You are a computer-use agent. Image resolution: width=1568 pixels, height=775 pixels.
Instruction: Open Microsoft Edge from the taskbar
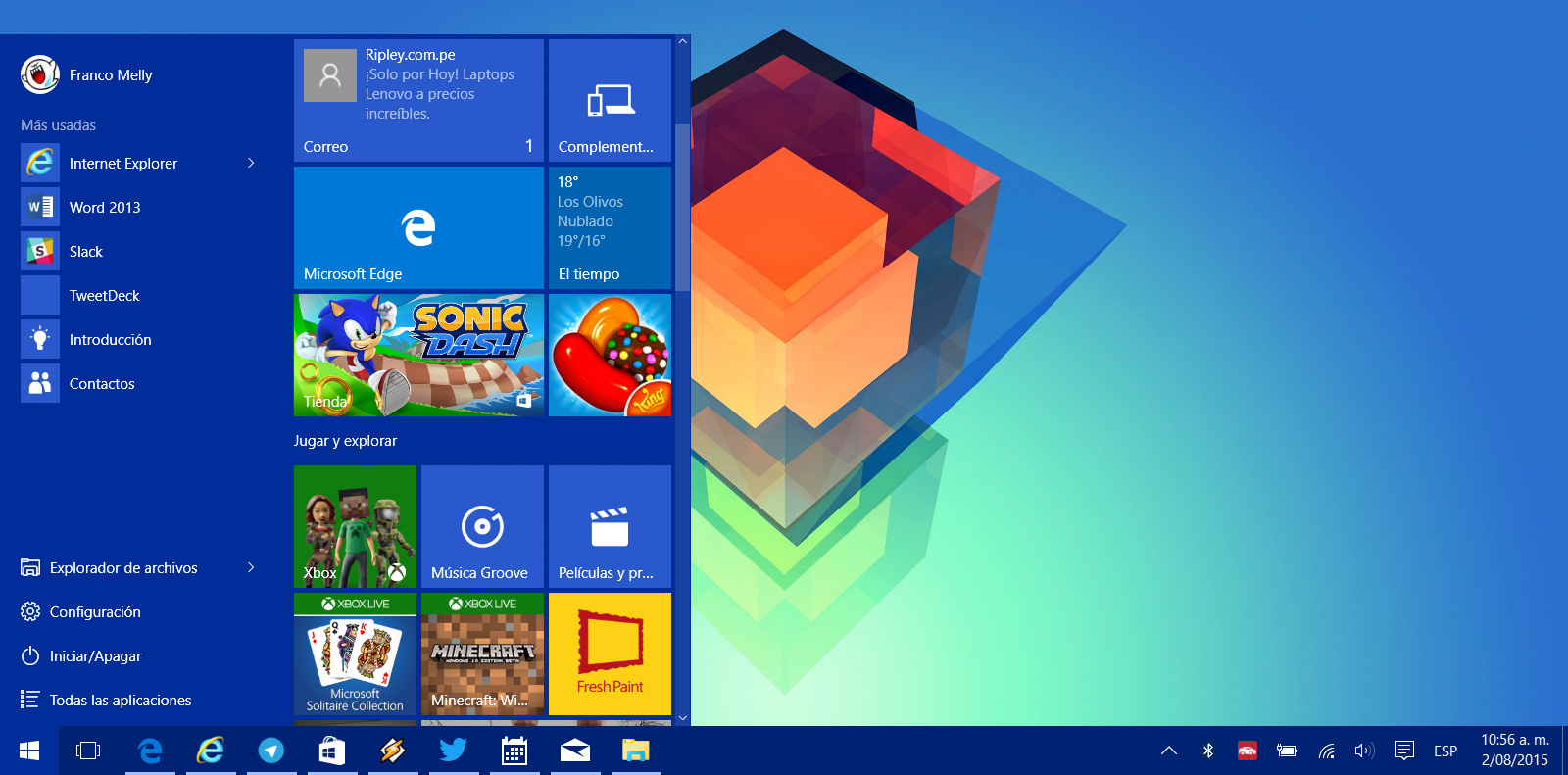(150, 751)
